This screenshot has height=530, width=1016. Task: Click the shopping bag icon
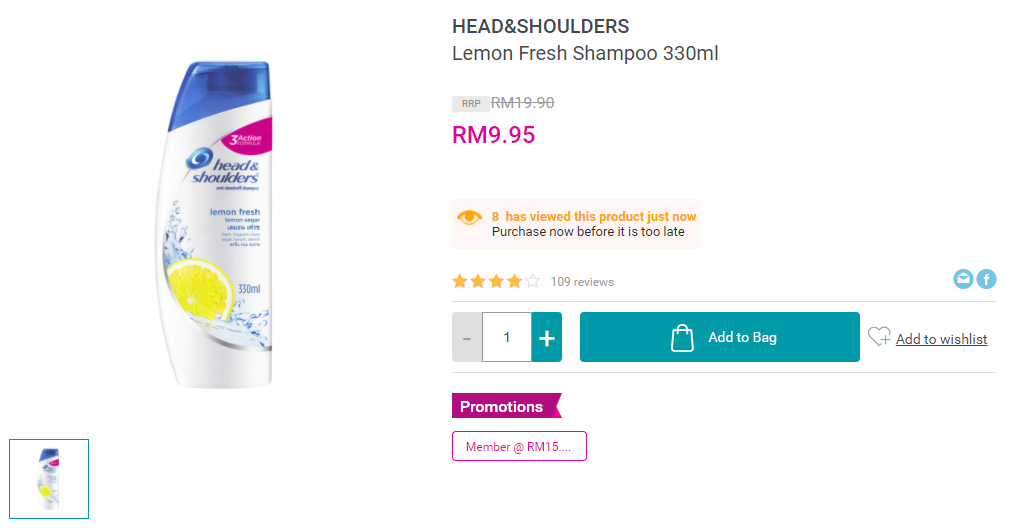pos(682,338)
